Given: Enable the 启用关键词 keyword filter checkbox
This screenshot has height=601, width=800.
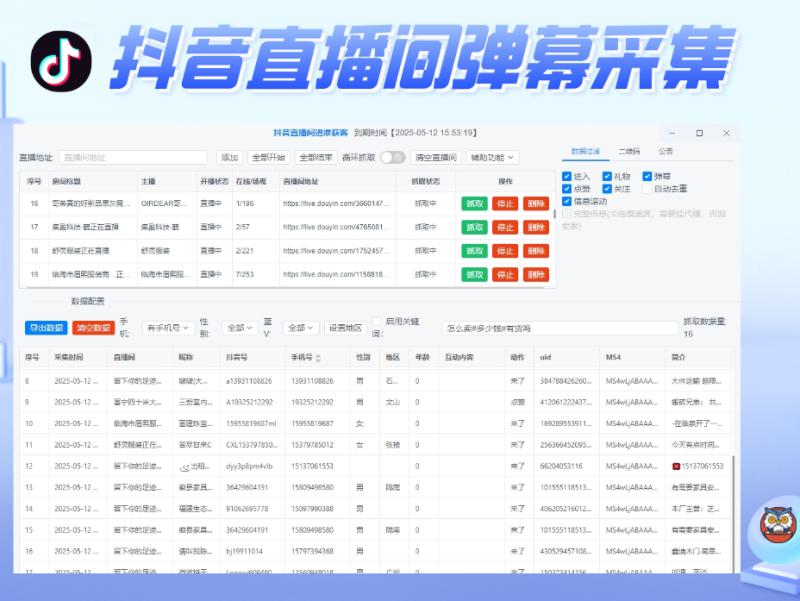Looking at the screenshot, I should (x=375, y=319).
